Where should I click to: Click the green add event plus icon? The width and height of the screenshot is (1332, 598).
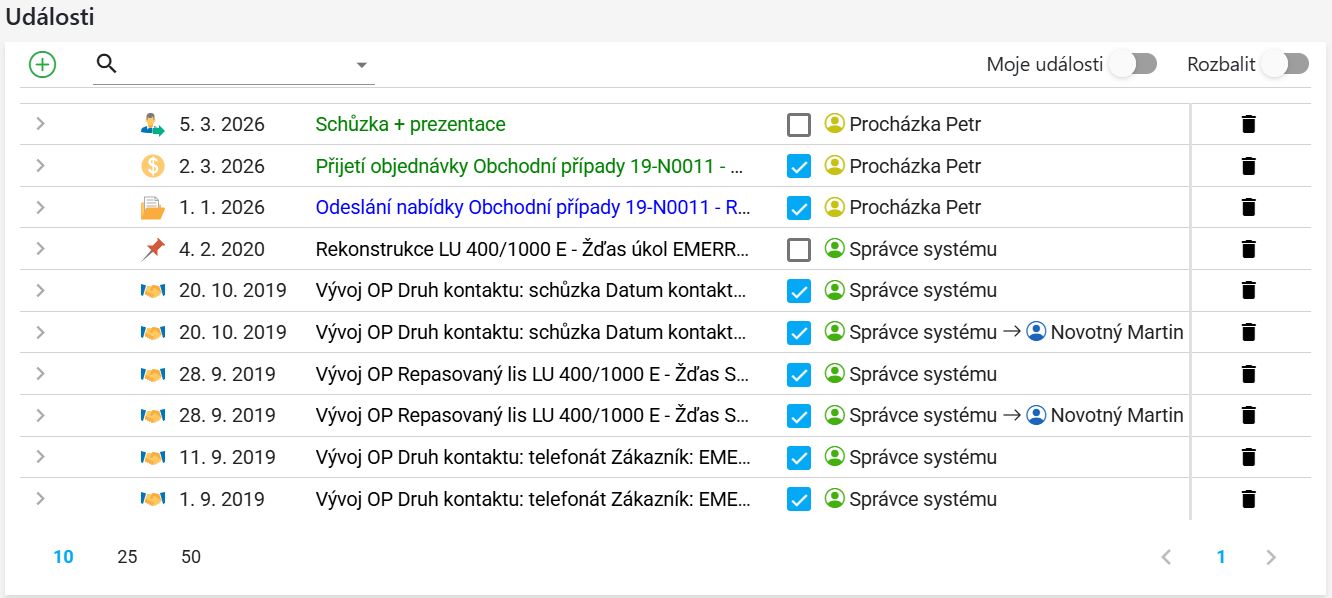[x=42, y=65]
